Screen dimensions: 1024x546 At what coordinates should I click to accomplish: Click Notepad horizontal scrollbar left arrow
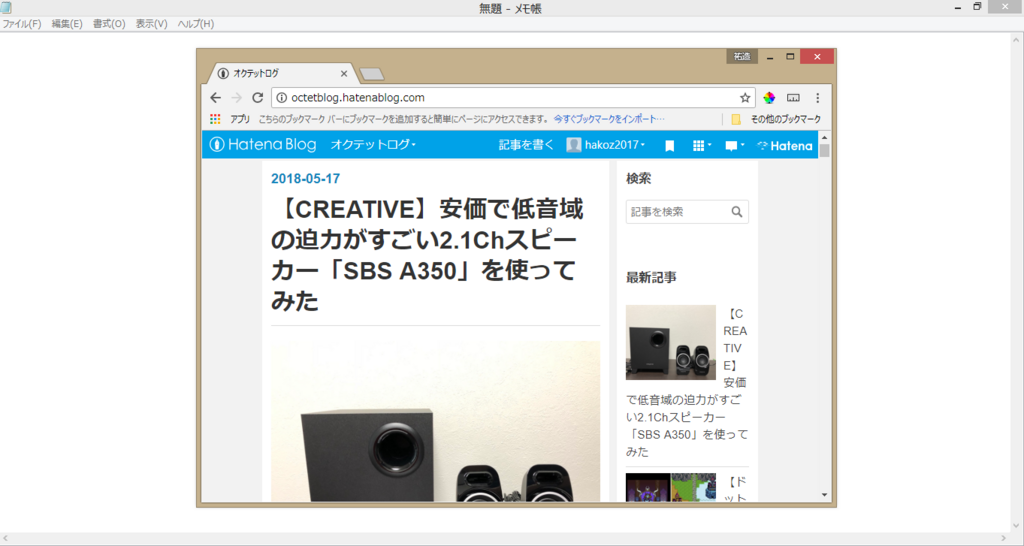[5, 539]
